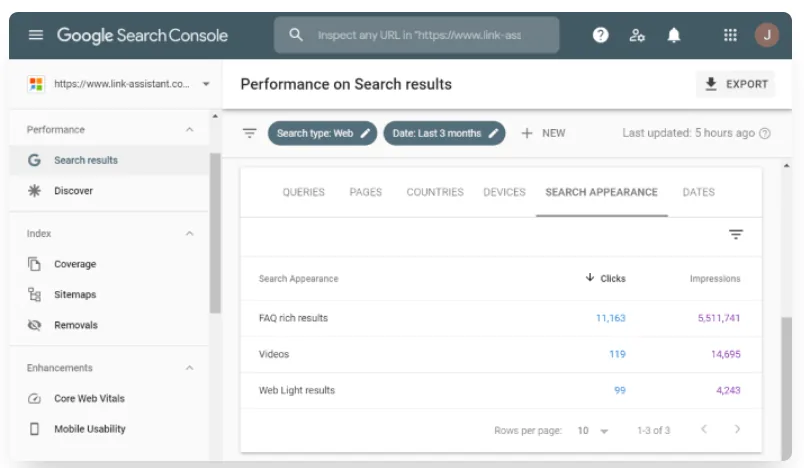Go to the next page arrow
This screenshot has height=468, width=804.
737,429
